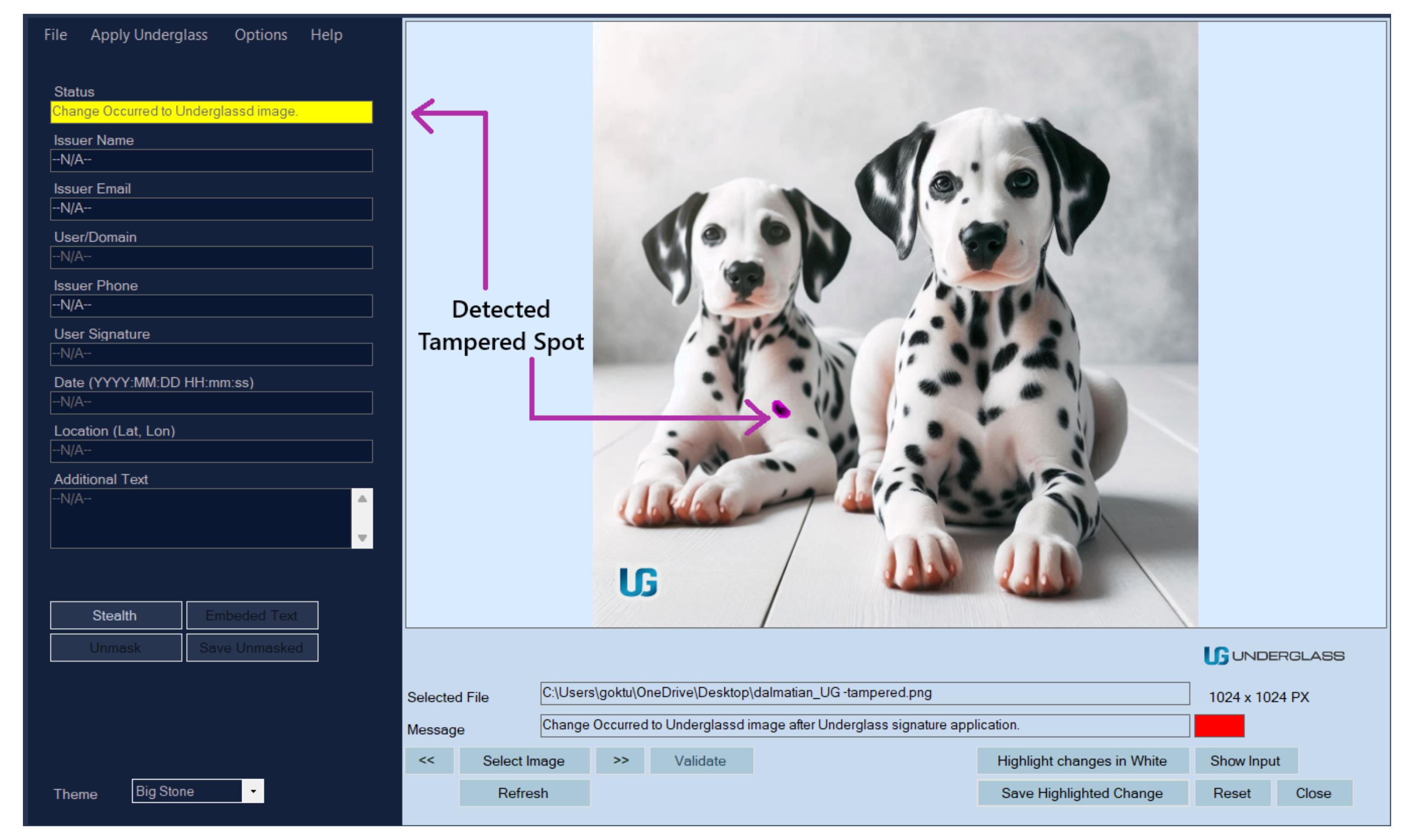
Task: Click the Date field
Action: pos(211,403)
